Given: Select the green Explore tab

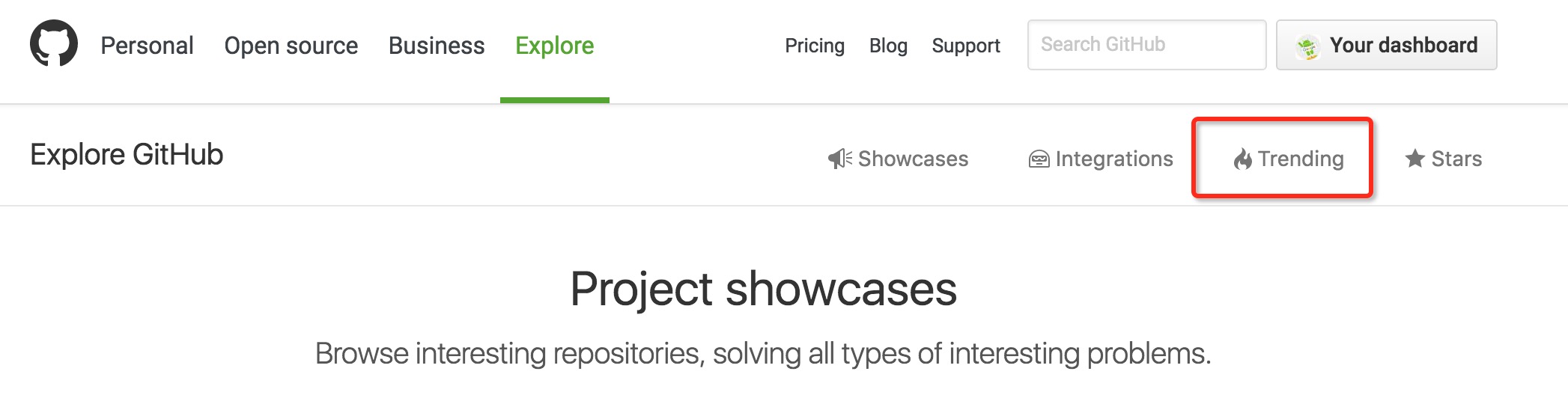Looking at the screenshot, I should [x=555, y=46].
